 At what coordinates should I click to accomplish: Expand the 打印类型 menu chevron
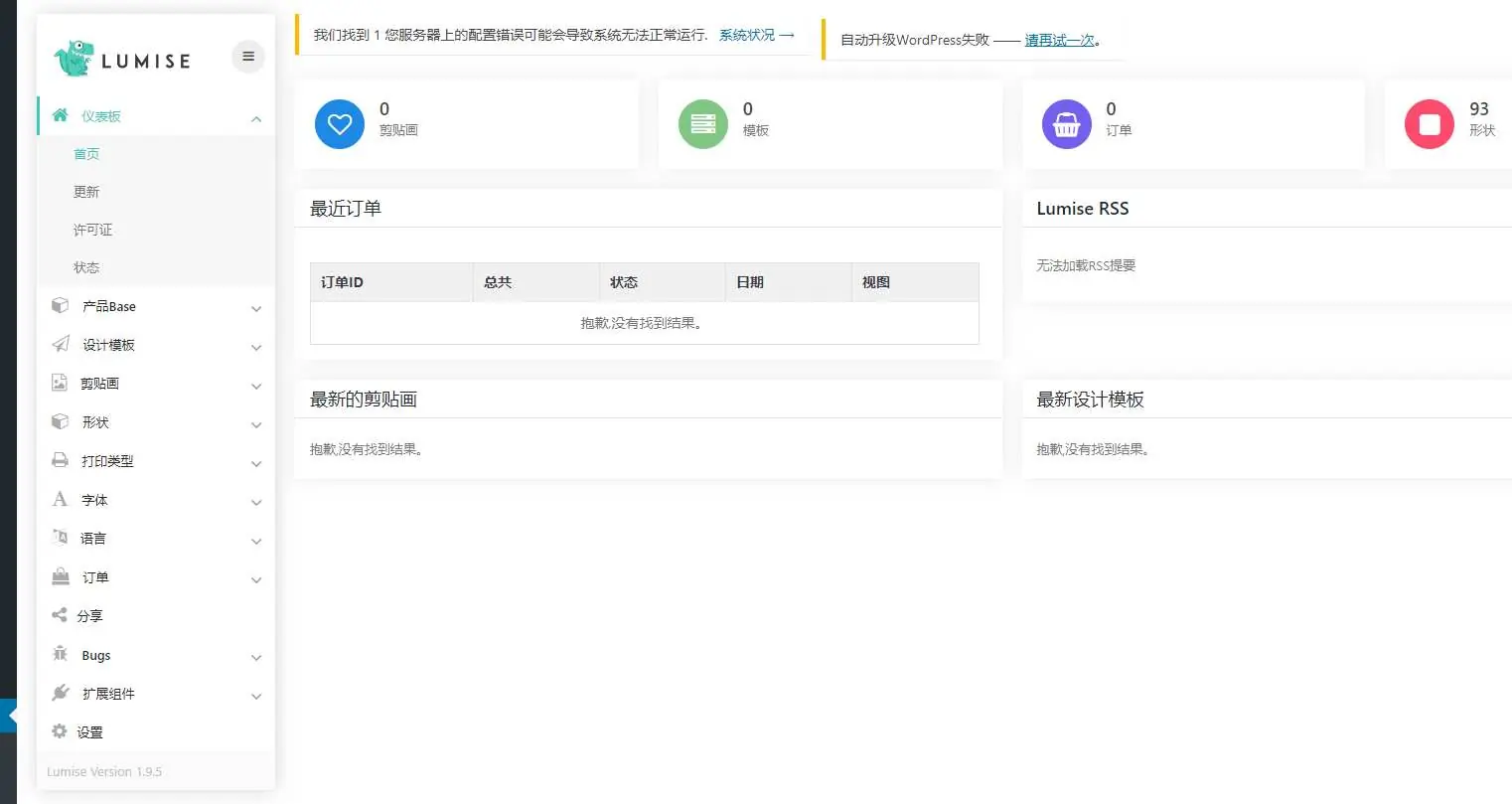(x=256, y=464)
